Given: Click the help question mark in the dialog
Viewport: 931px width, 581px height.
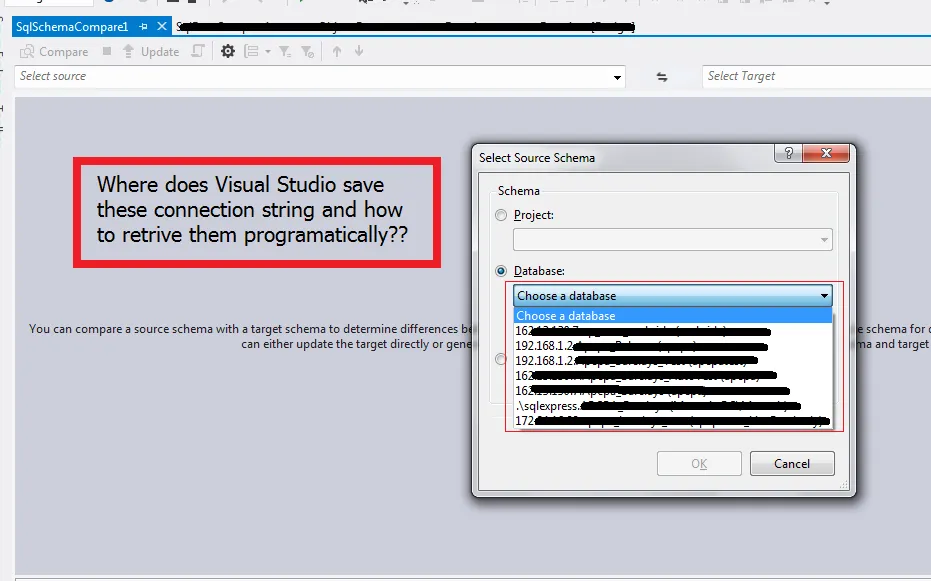Looking at the screenshot, I should pyautogui.click(x=788, y=153).
